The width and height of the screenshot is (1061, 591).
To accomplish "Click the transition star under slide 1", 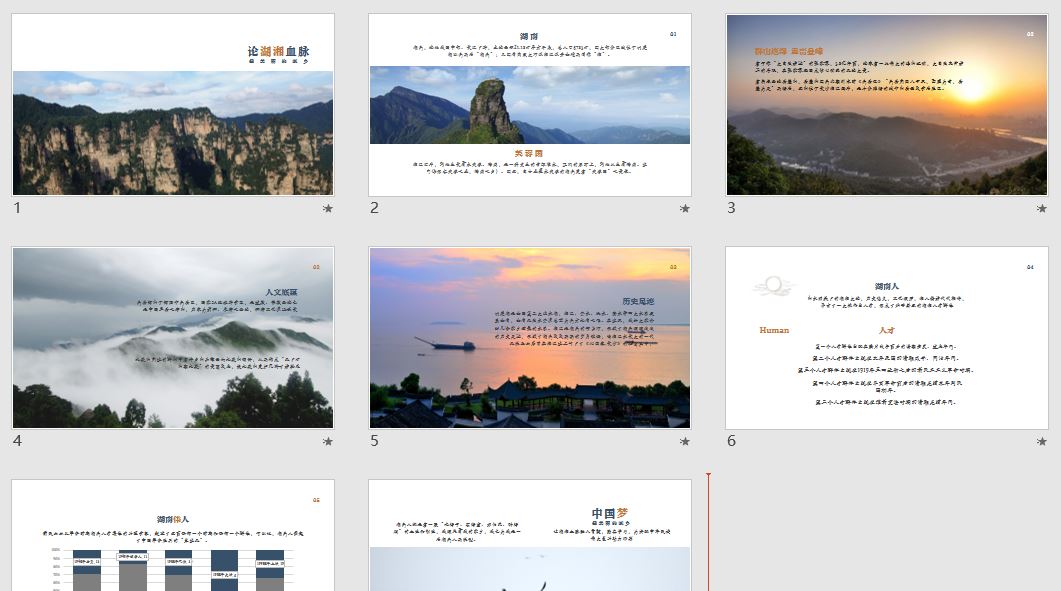I will (x=327, y=208).
